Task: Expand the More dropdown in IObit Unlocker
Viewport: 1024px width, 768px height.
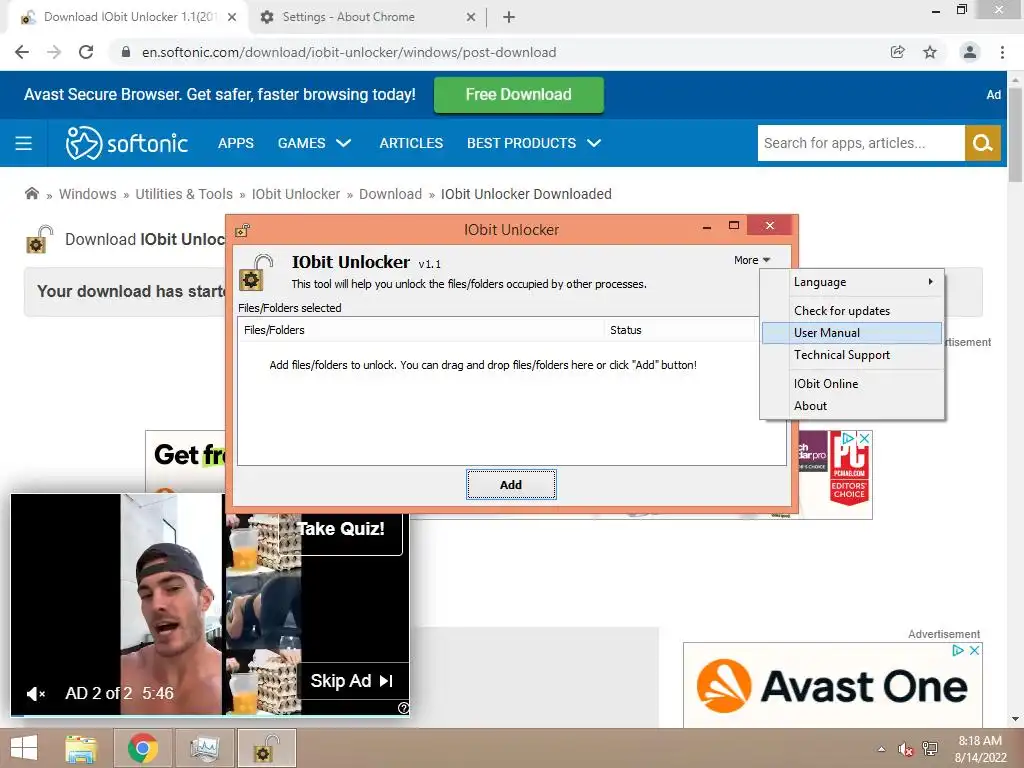Action: pos(752,260)
